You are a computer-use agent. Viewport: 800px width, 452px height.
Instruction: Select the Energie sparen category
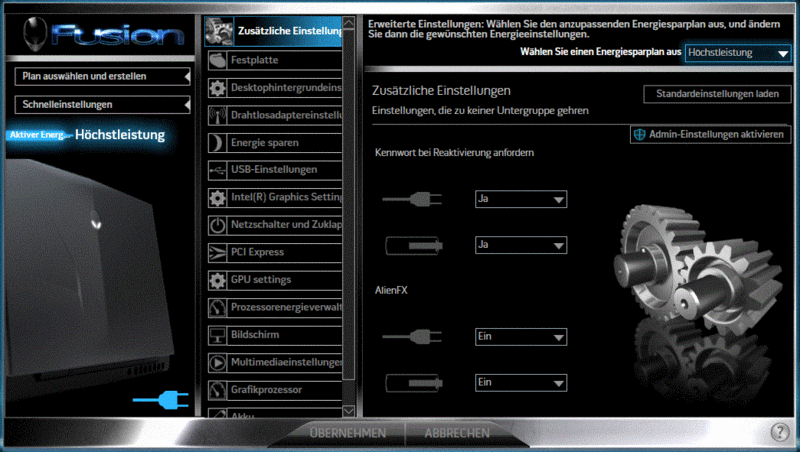pos(274,143)
